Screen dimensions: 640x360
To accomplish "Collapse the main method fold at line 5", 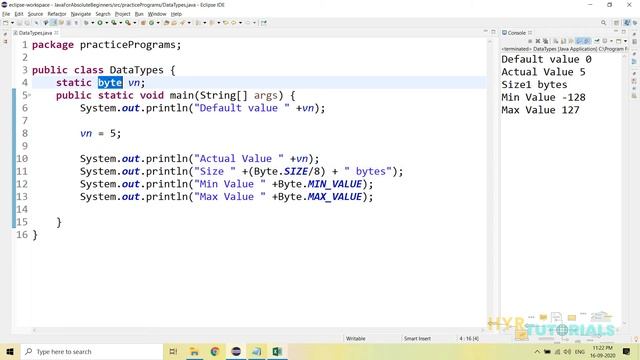I will click(x=29, y=95).
